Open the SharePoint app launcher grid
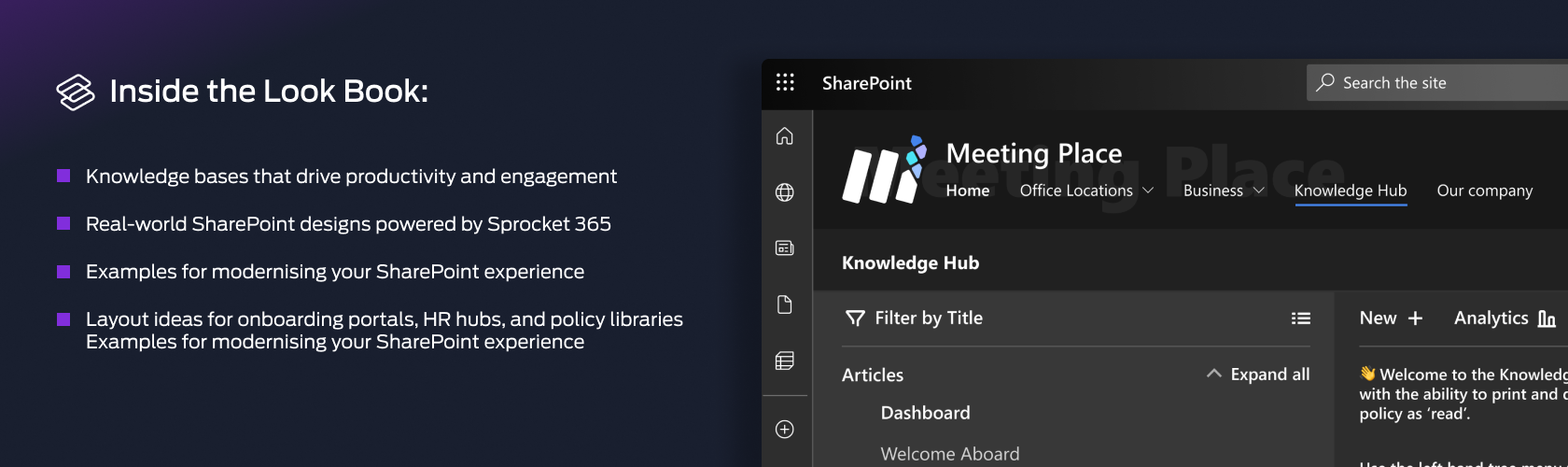The image size is (1568, 467). click(x=785, y=83)
